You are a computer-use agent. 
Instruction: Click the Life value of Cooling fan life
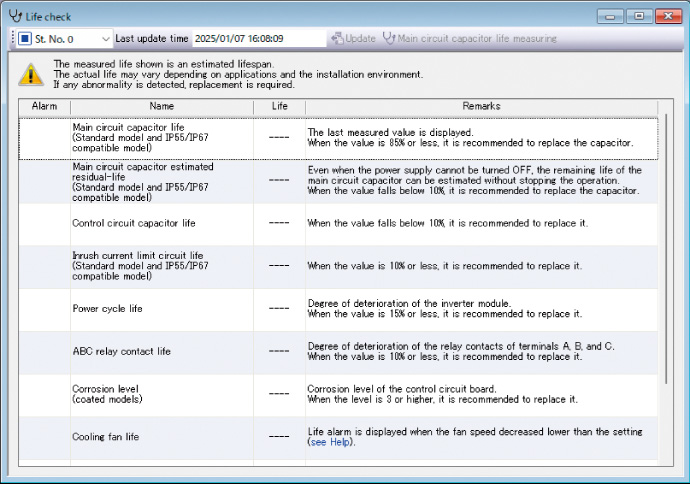[x=279, y=436]
